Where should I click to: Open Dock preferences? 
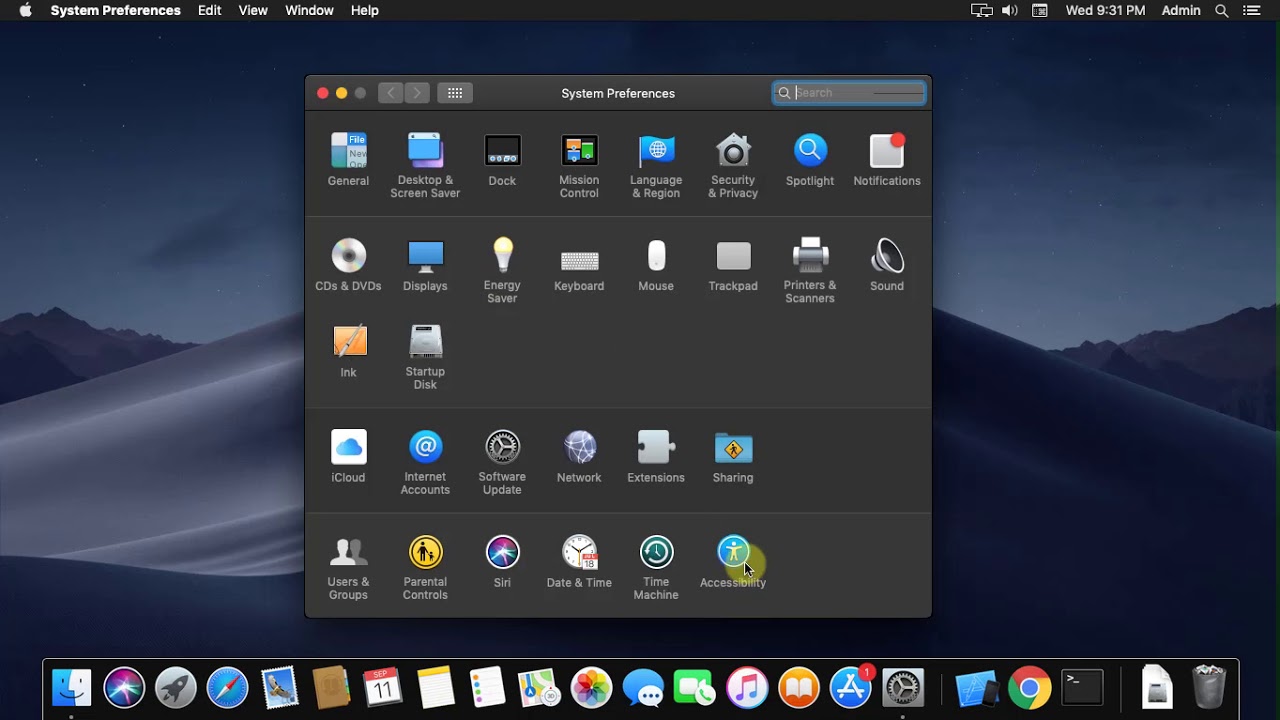click(502, 160)
